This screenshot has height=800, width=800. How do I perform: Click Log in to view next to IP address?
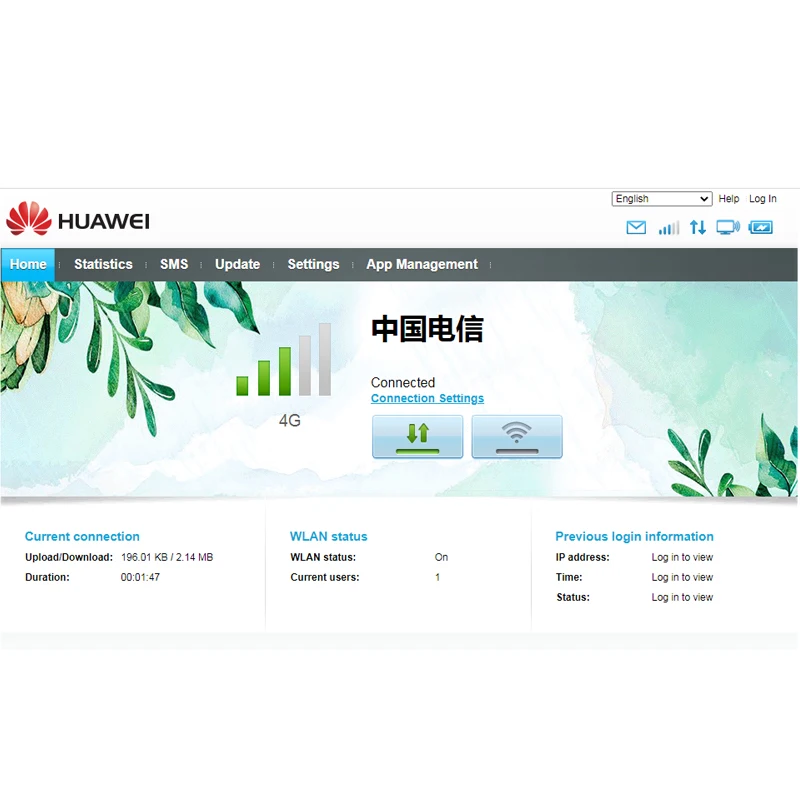click(682, 558)
